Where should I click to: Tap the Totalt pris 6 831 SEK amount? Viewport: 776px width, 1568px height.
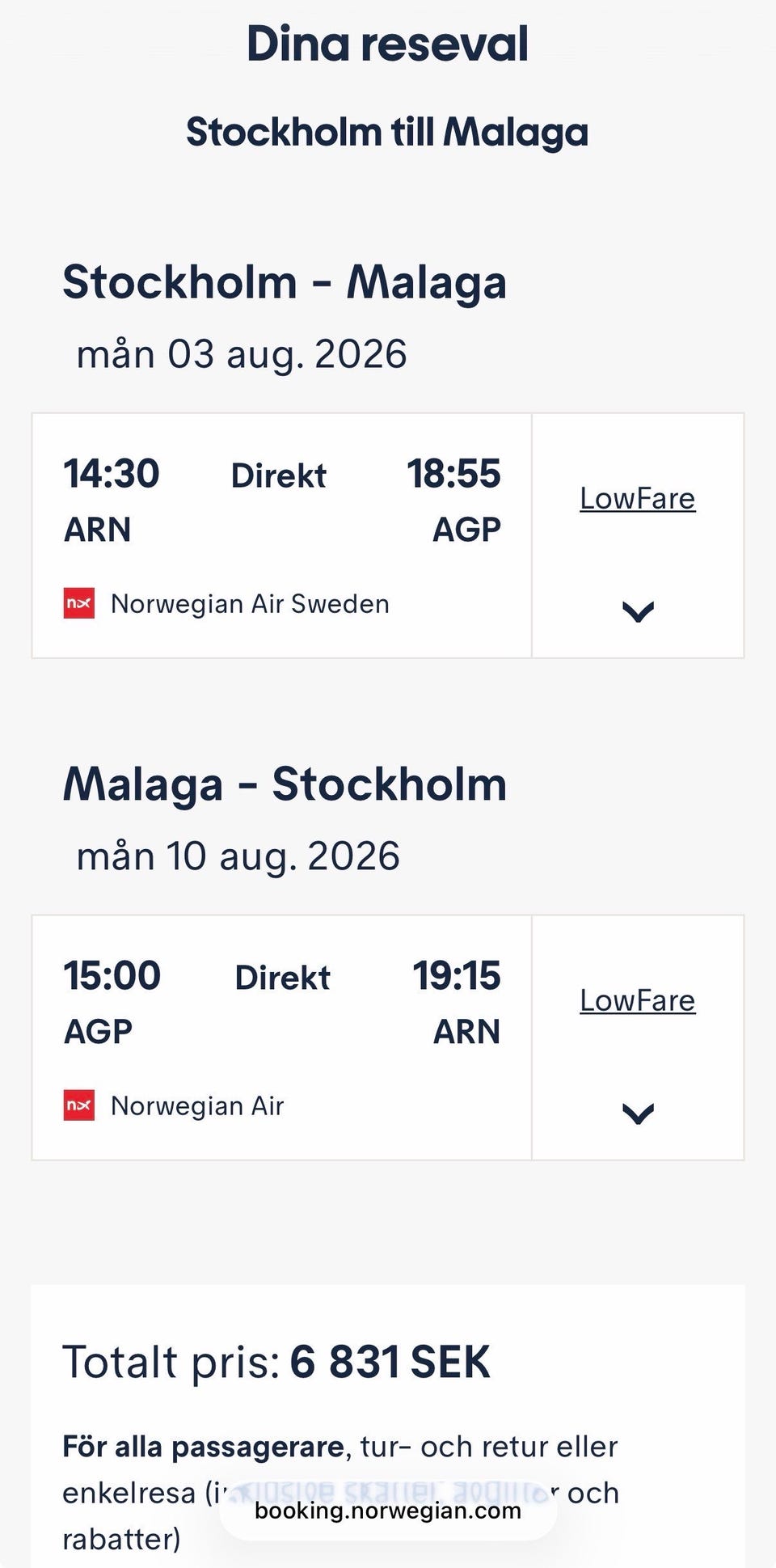390,1362
